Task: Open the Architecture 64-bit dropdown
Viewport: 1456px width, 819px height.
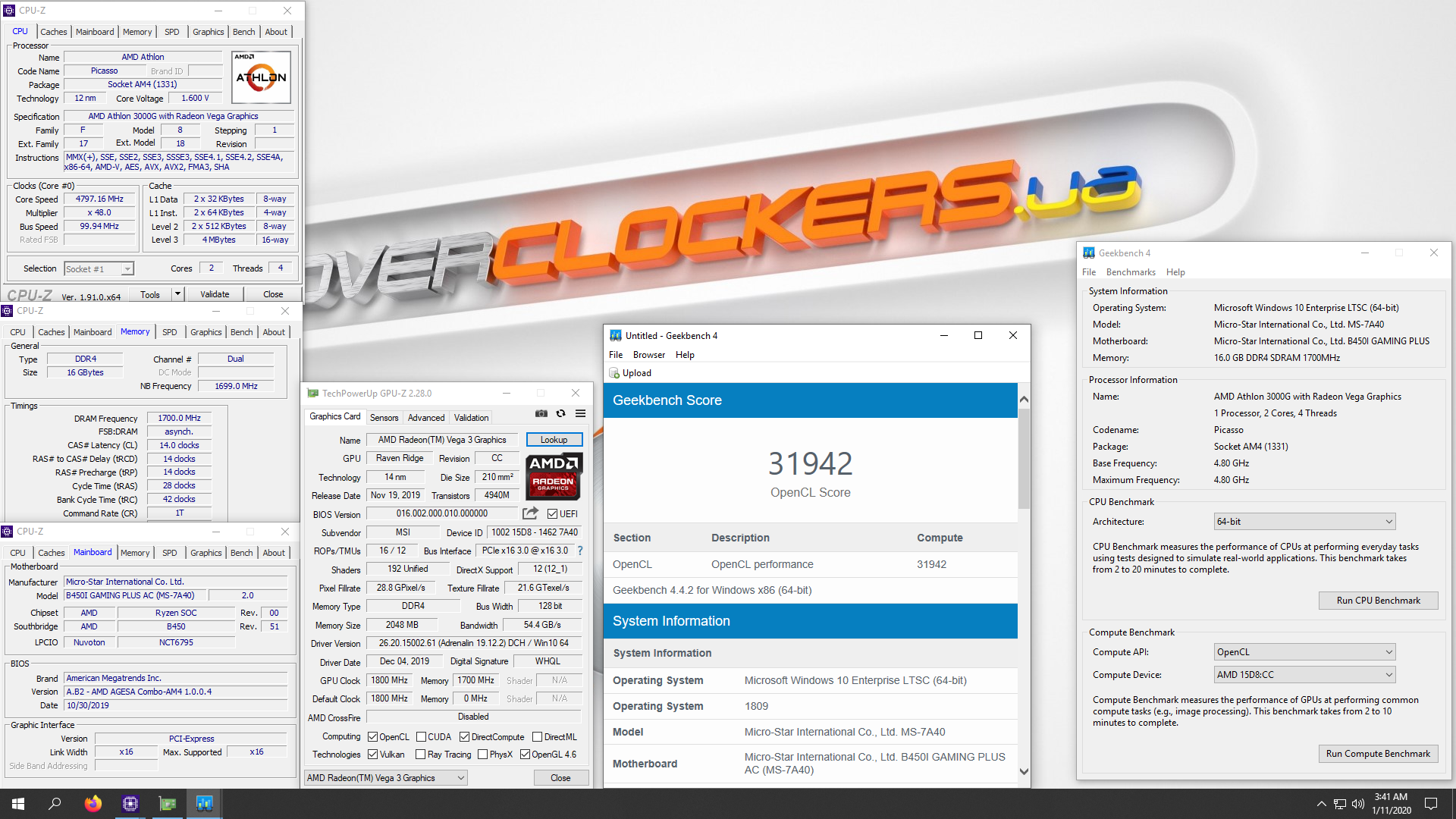Action: 1304,521
